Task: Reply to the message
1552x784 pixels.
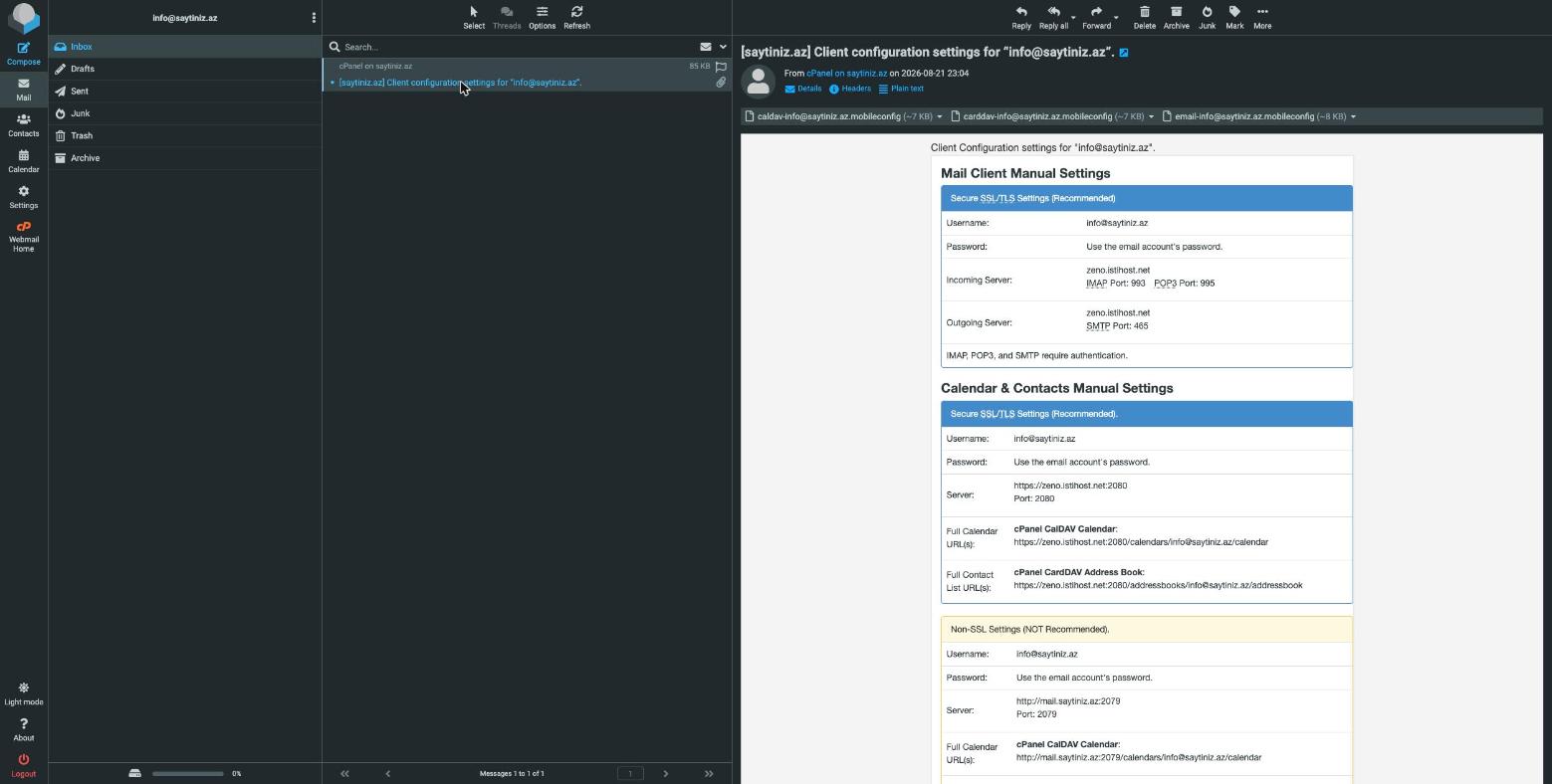Action: click(1021, 18)
